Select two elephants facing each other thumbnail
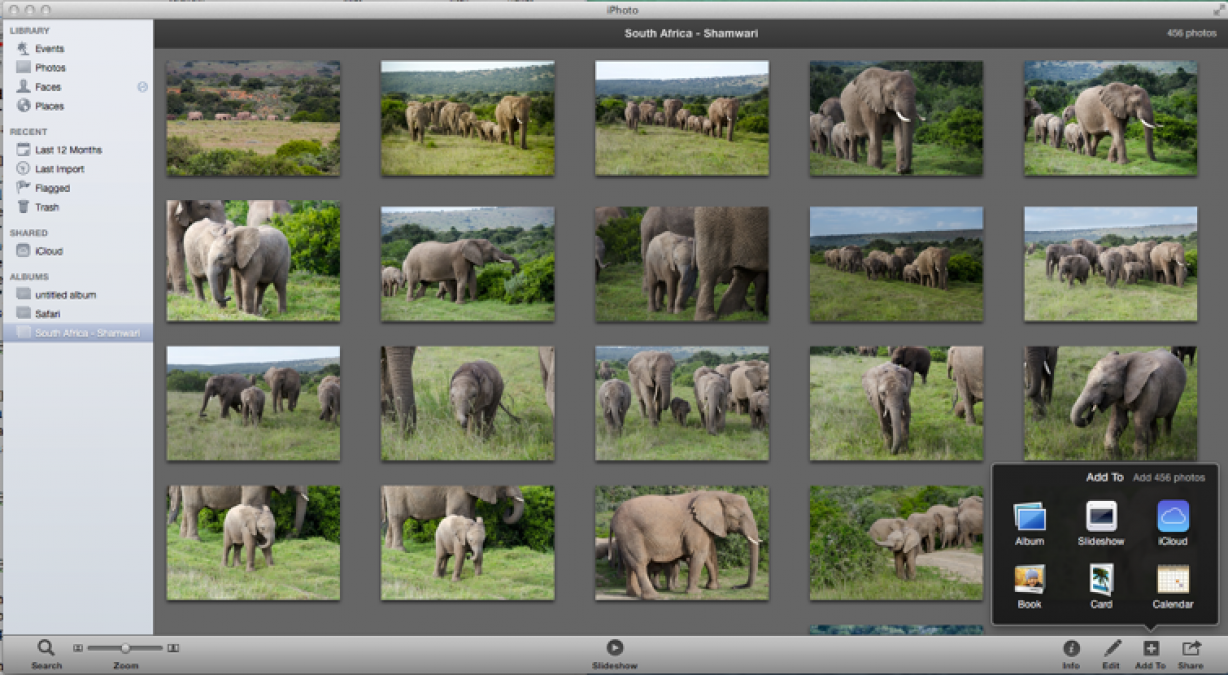The image size is (1228, 675). 253,261
